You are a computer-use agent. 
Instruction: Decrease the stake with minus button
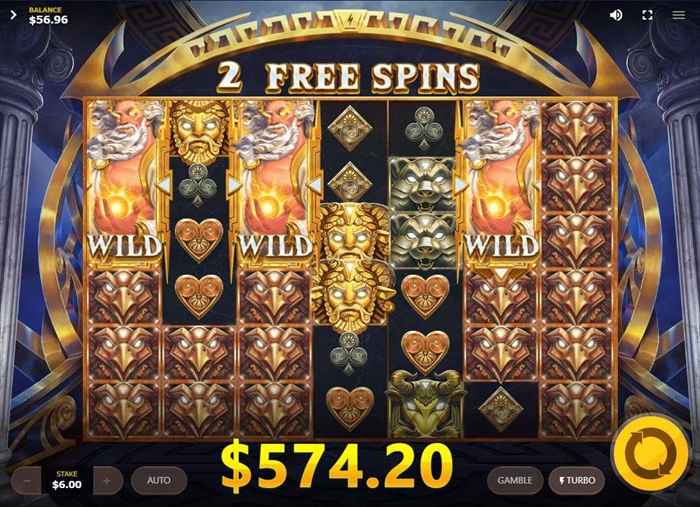coord(27,481)
